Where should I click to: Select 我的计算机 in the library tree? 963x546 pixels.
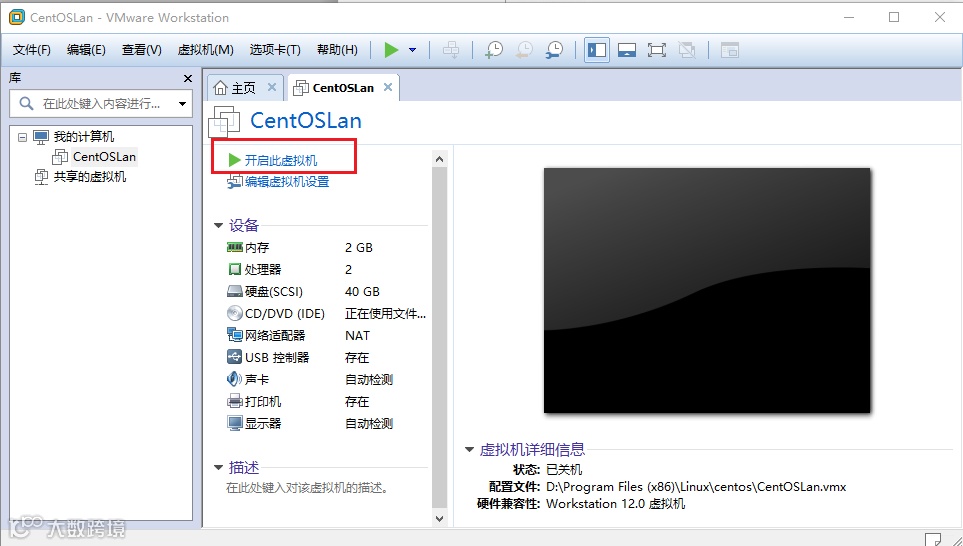(84, 136)
